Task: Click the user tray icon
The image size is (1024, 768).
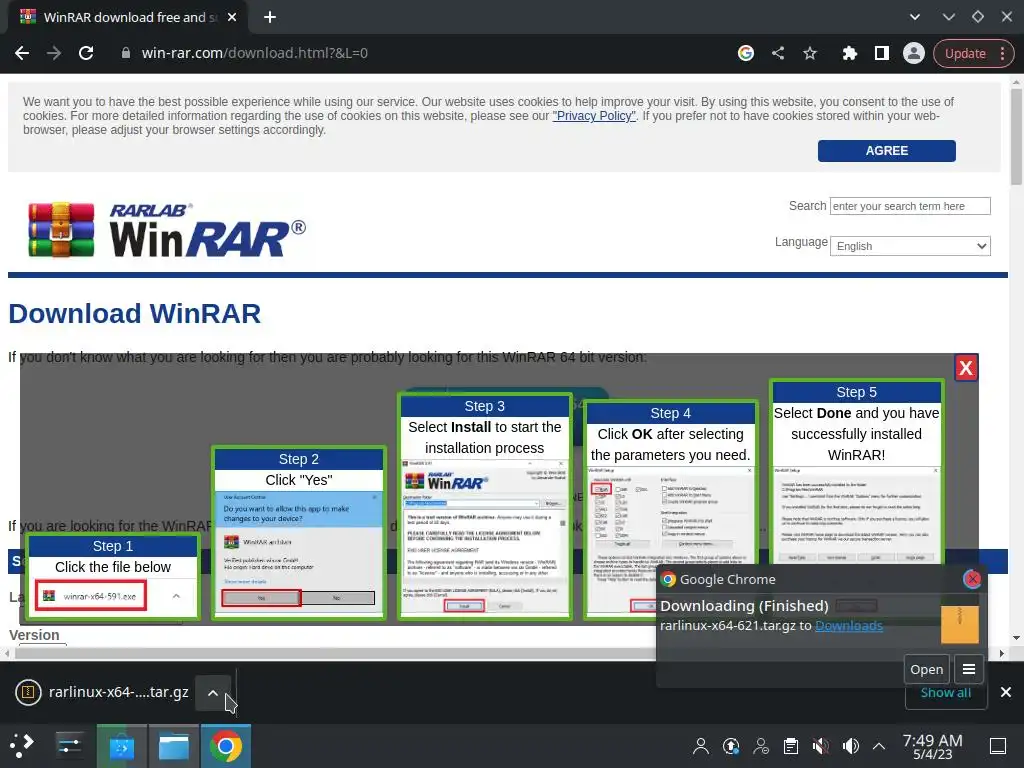Action: point(701,746)
